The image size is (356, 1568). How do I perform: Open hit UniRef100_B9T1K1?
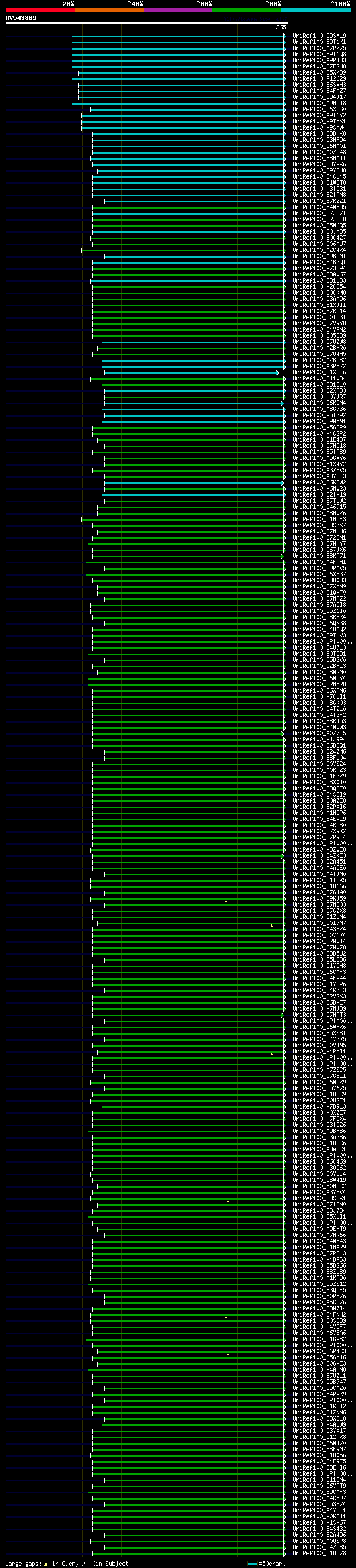[x=319, y=42]
